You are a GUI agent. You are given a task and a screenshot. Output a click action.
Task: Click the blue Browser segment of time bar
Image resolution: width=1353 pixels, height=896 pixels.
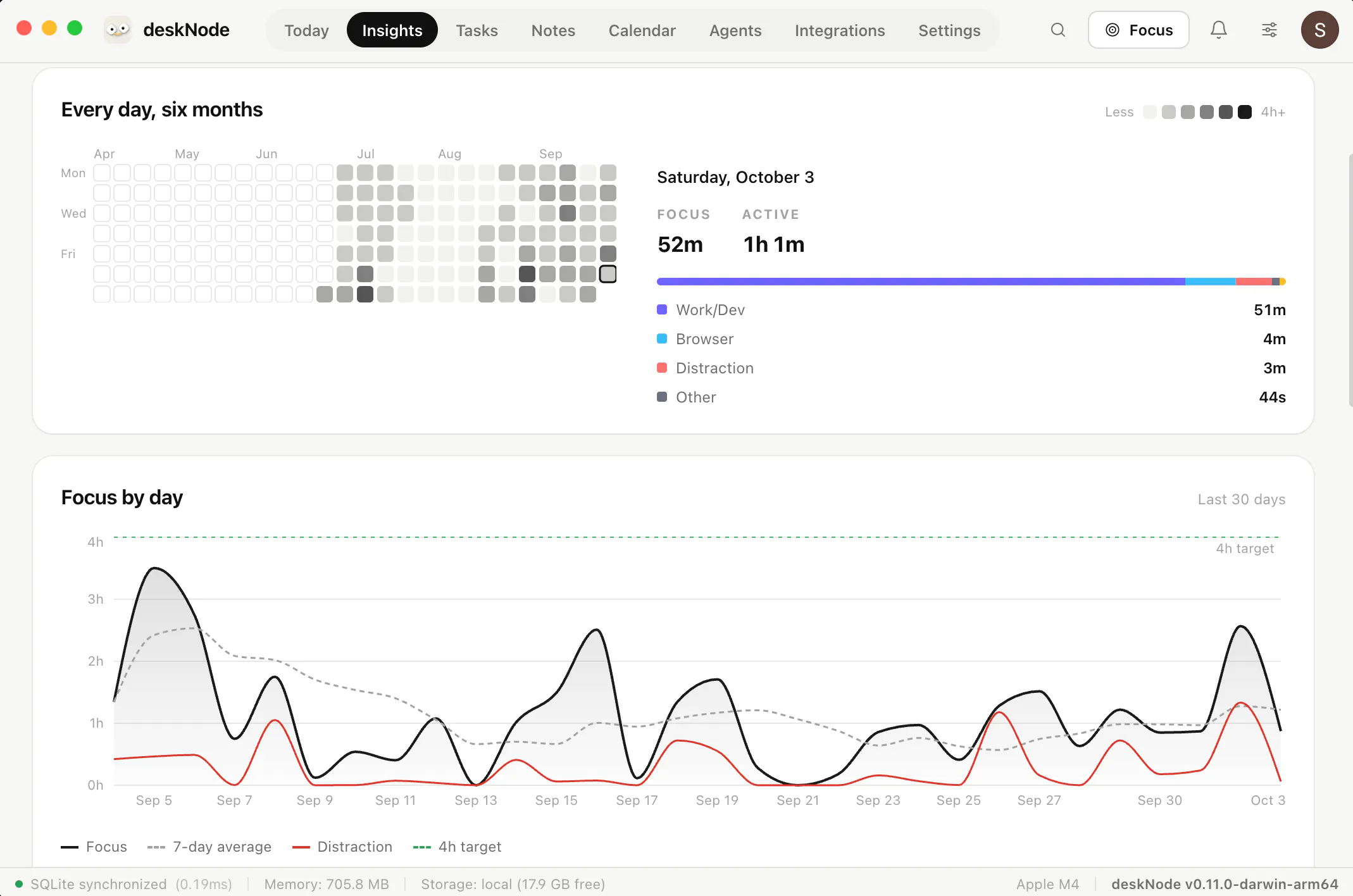click(1210, 282)
